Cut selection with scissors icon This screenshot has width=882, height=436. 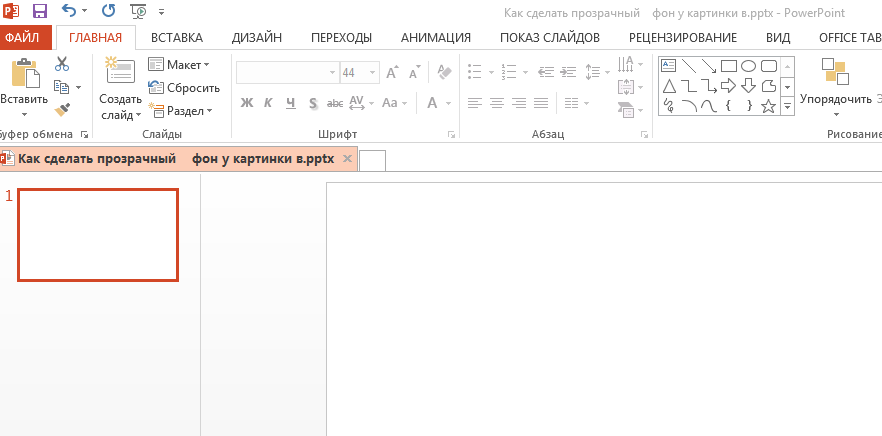pos(62,64)
